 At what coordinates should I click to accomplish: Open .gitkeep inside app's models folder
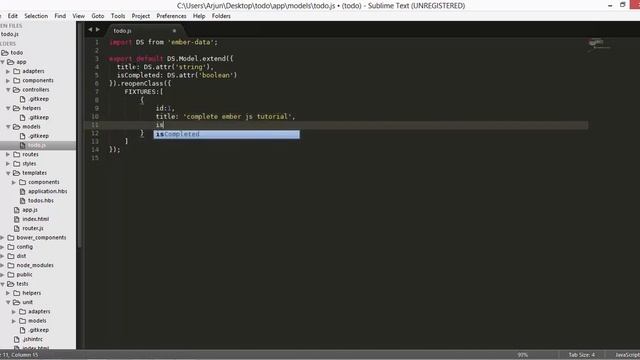coord(38,136)
